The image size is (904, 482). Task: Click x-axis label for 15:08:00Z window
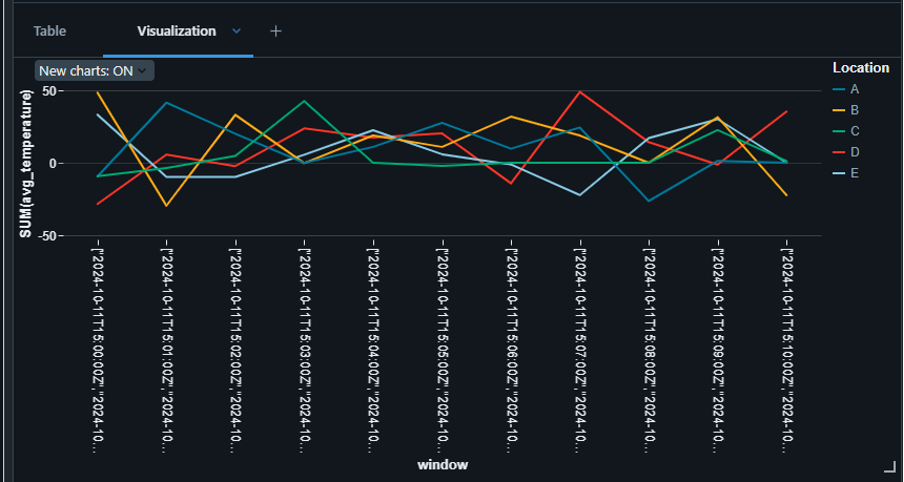point(649,352)
